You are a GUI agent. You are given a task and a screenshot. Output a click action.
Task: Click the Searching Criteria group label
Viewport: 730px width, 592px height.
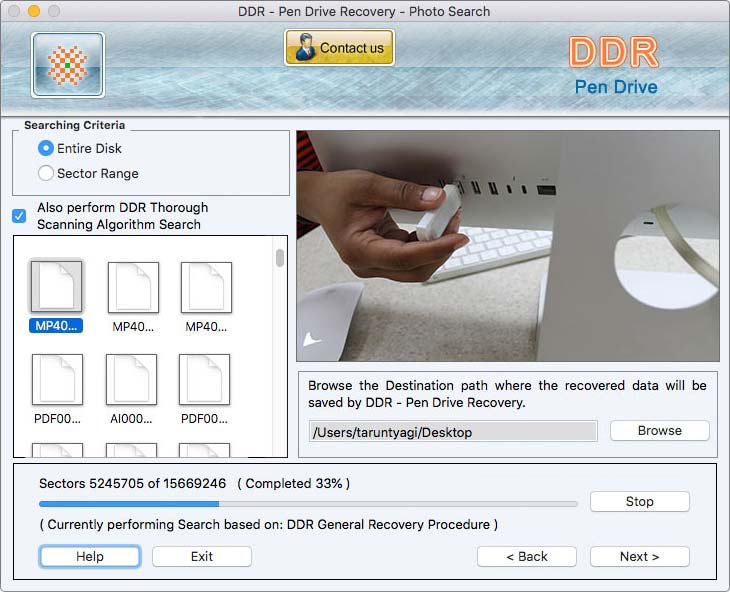tap(74, 125)
